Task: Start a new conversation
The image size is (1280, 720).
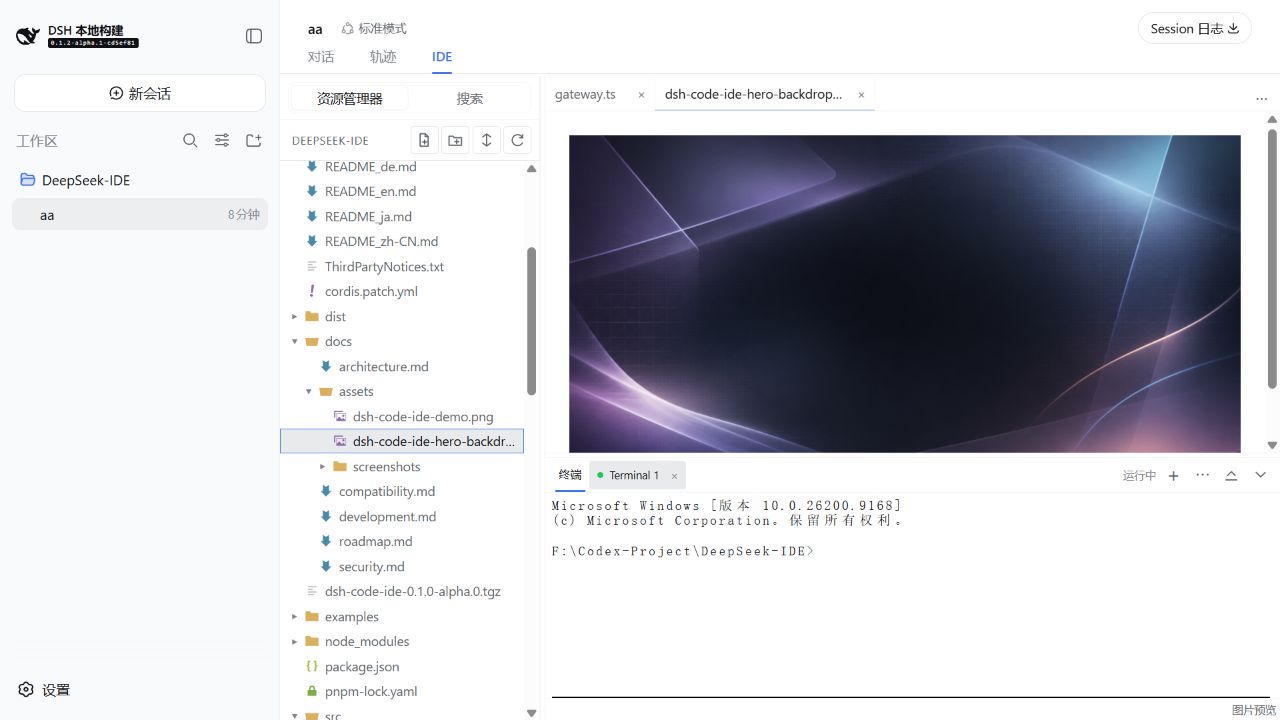Action: (140, 93)
